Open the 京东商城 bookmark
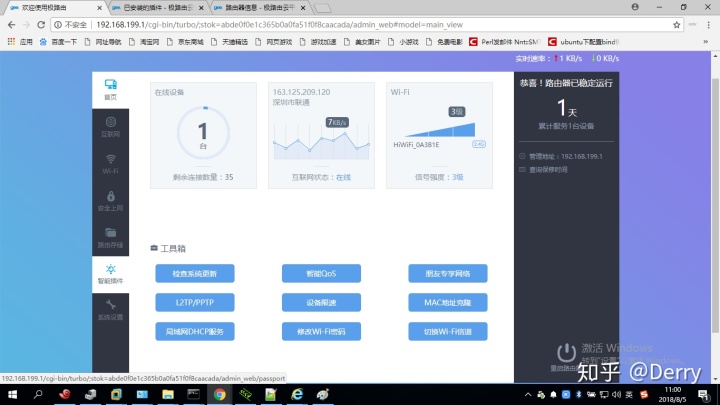The height and width of the screenshot is (405, 720). (x=185, y=42)
